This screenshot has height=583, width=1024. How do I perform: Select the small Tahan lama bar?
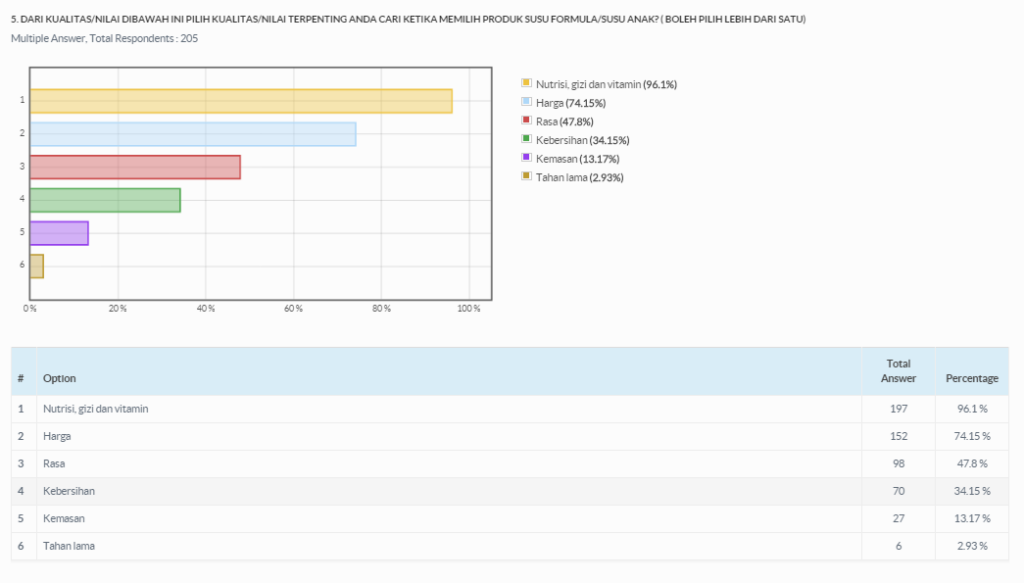coord(37,266)
